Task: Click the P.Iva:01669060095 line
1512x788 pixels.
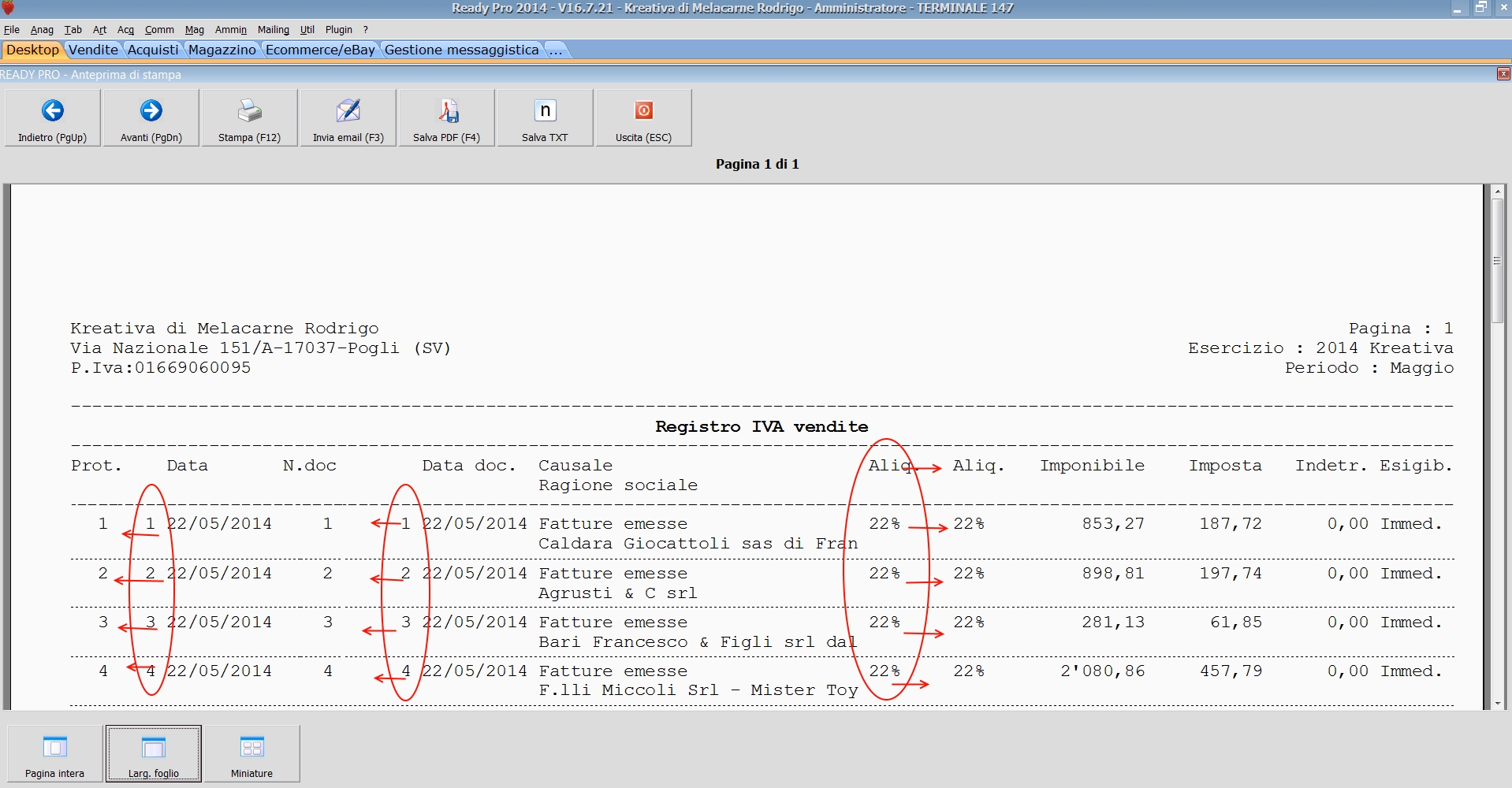Action: point(161,368)
